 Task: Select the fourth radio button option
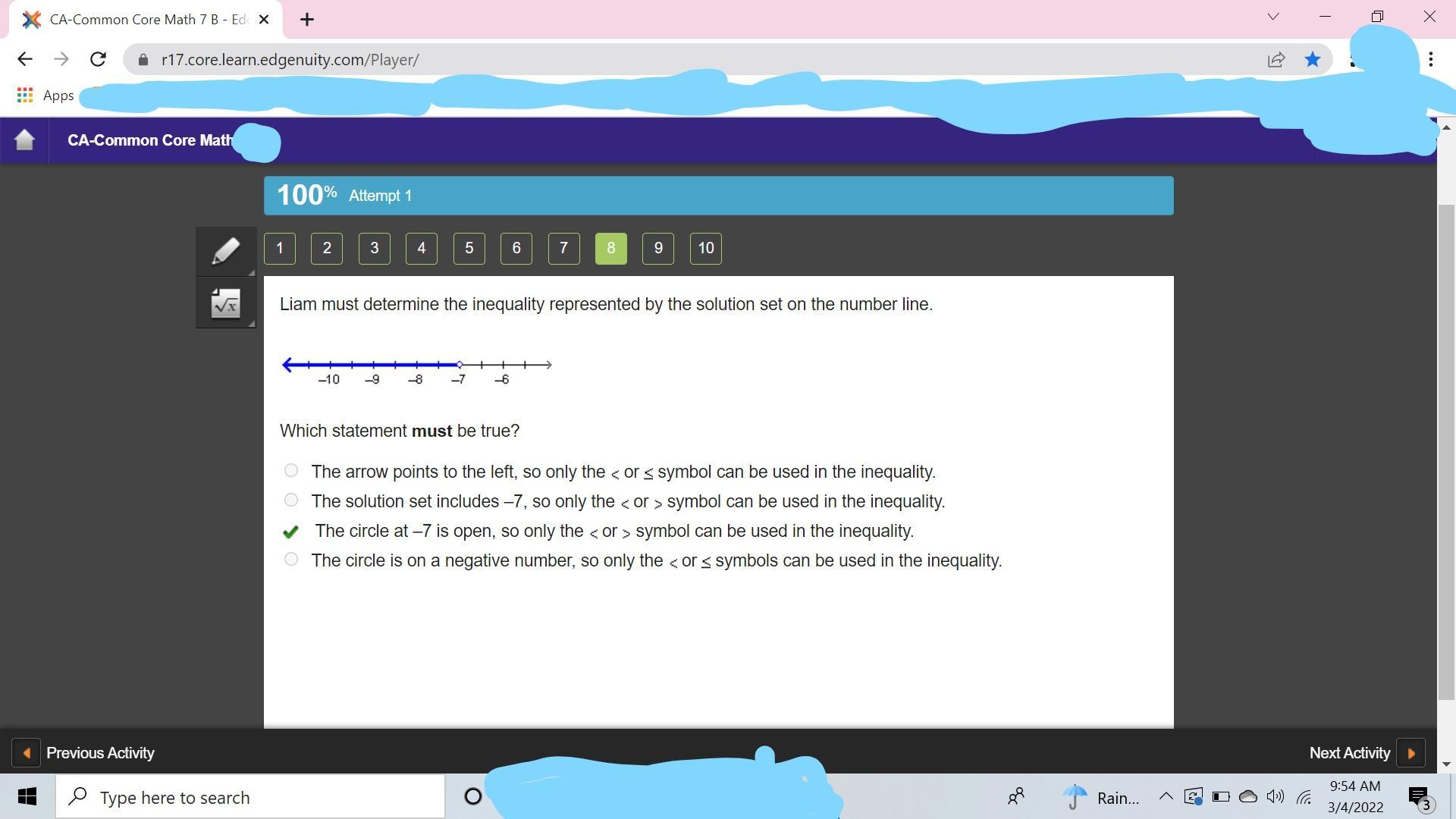click(291, 560)
